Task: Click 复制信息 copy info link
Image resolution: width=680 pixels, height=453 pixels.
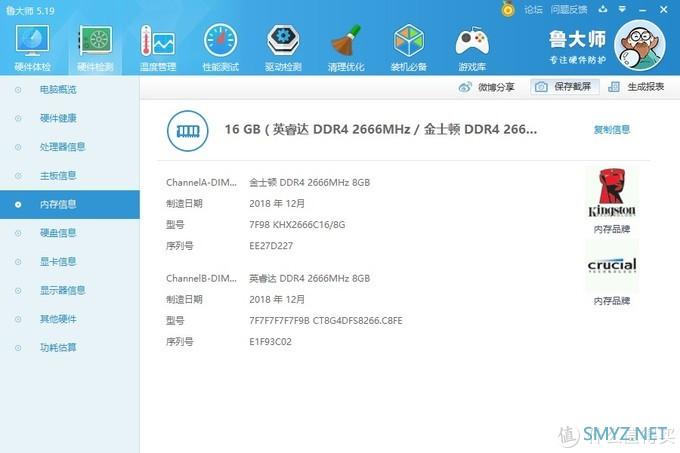Action: pyautogui.click(x=611, y=130)
